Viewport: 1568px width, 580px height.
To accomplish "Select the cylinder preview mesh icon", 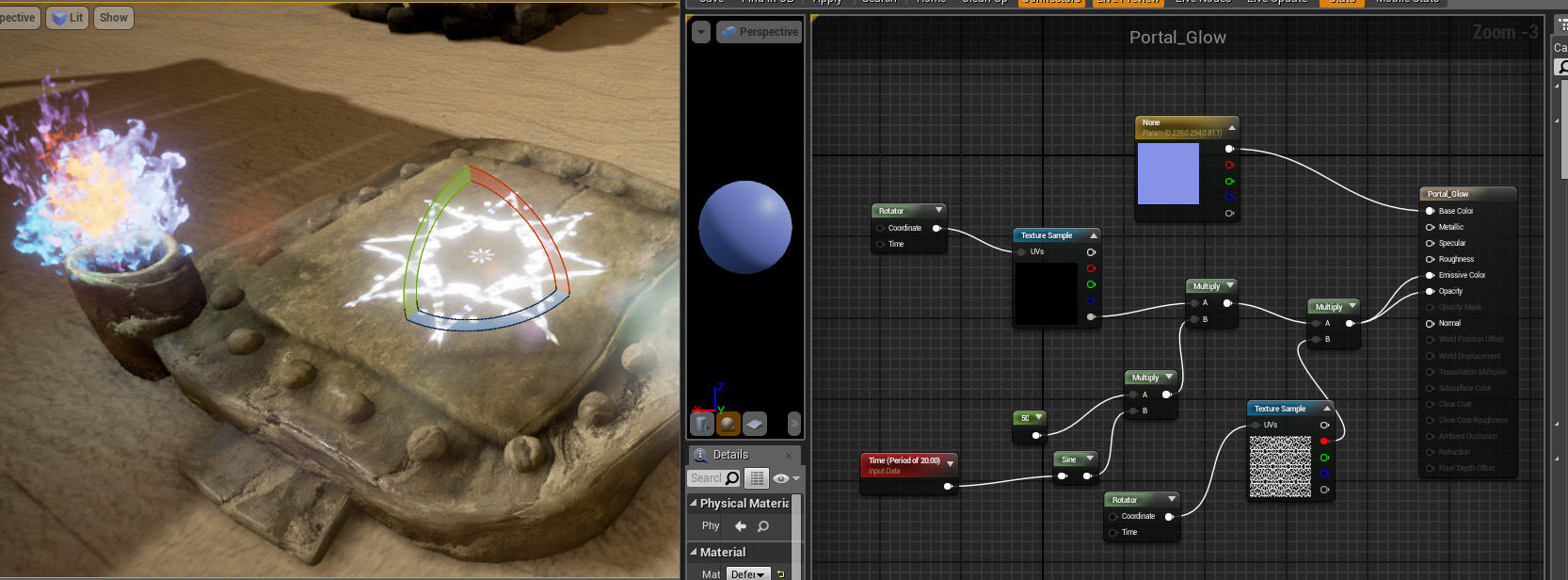I will tap(702, 425).
